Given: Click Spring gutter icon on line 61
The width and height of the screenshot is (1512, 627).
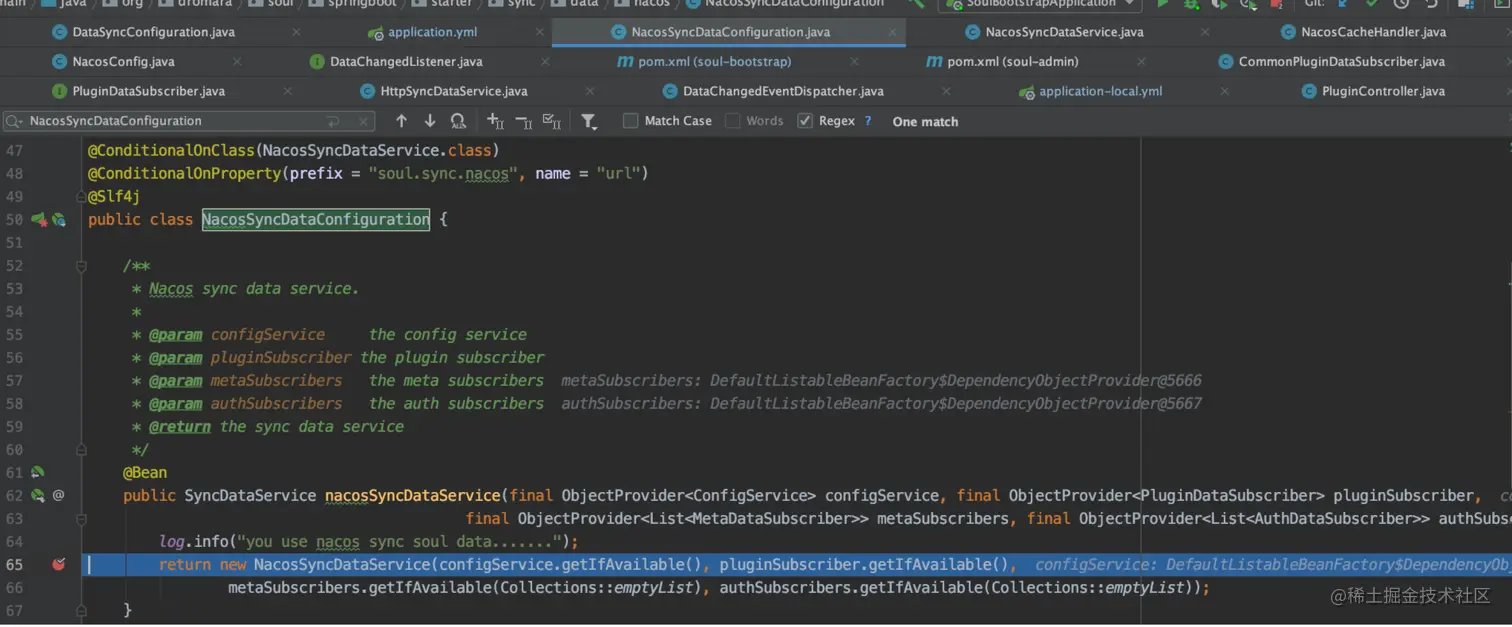Looking at the screenshot, I should coord(38,472).
